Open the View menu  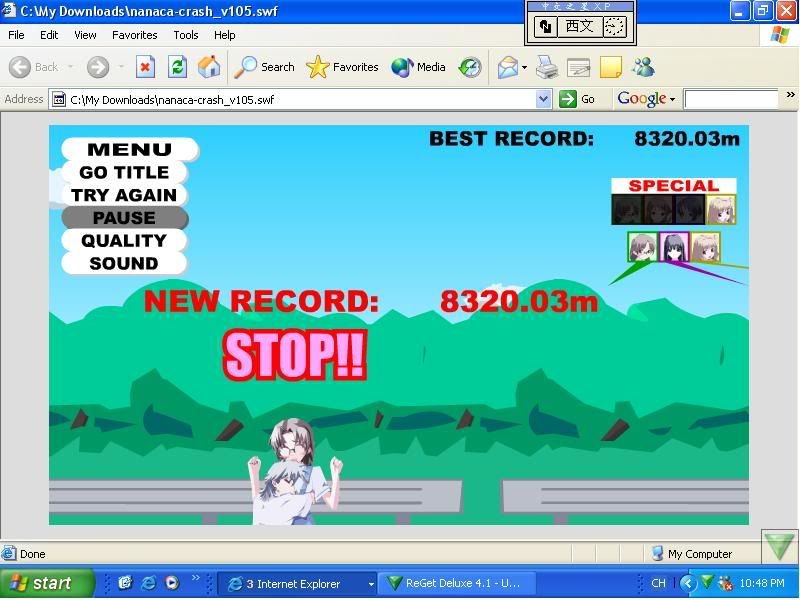point(85,35)
